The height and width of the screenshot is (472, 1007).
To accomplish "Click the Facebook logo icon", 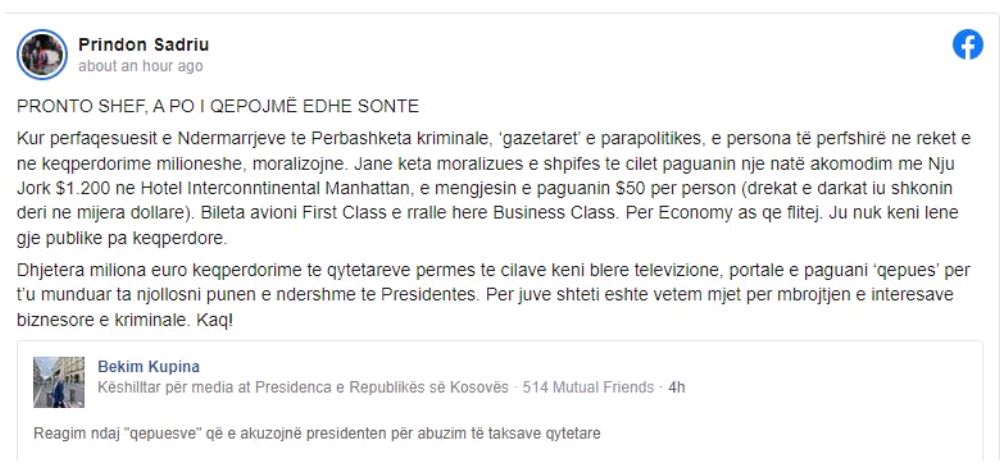I will pos(967,46).
